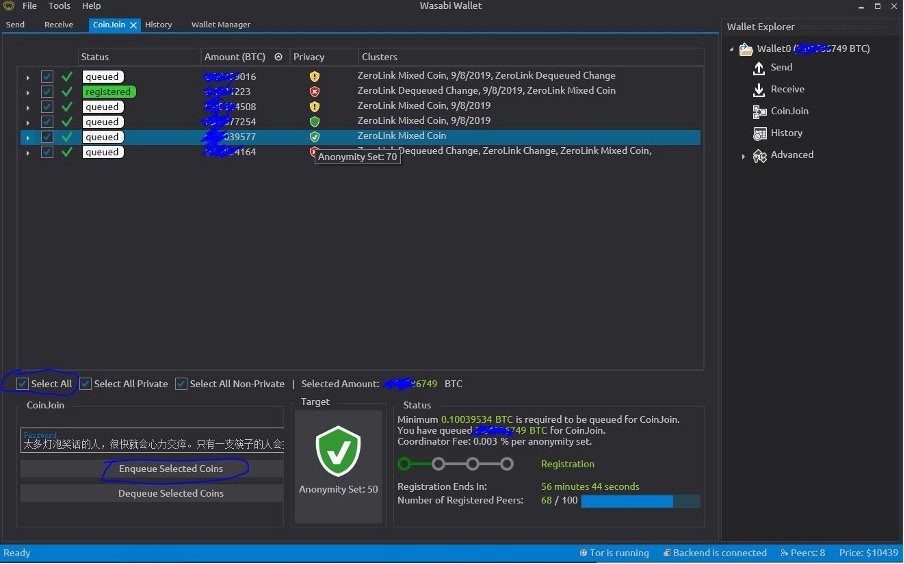Click the Tor is running status icon

coord(583,552)
